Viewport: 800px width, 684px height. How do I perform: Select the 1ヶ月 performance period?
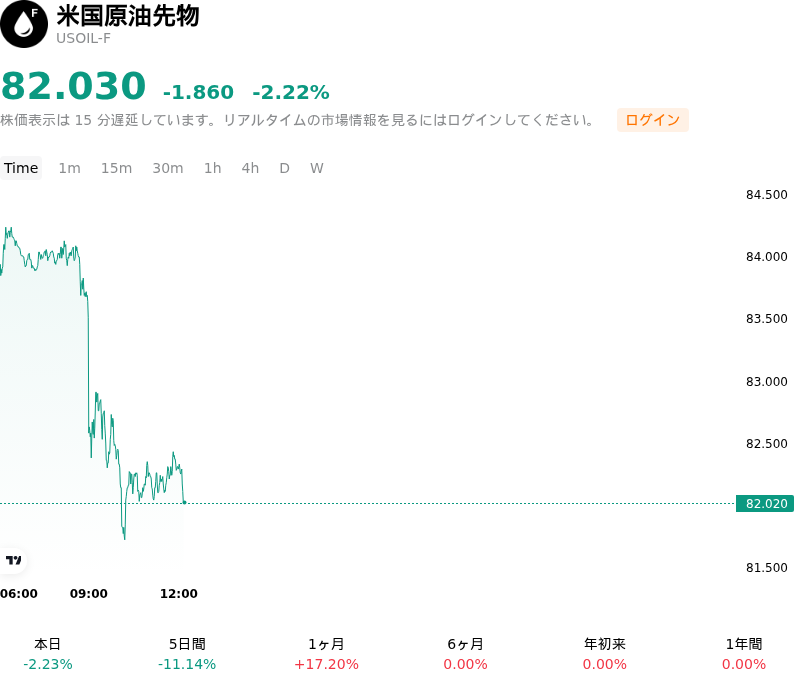pos(326,654)
